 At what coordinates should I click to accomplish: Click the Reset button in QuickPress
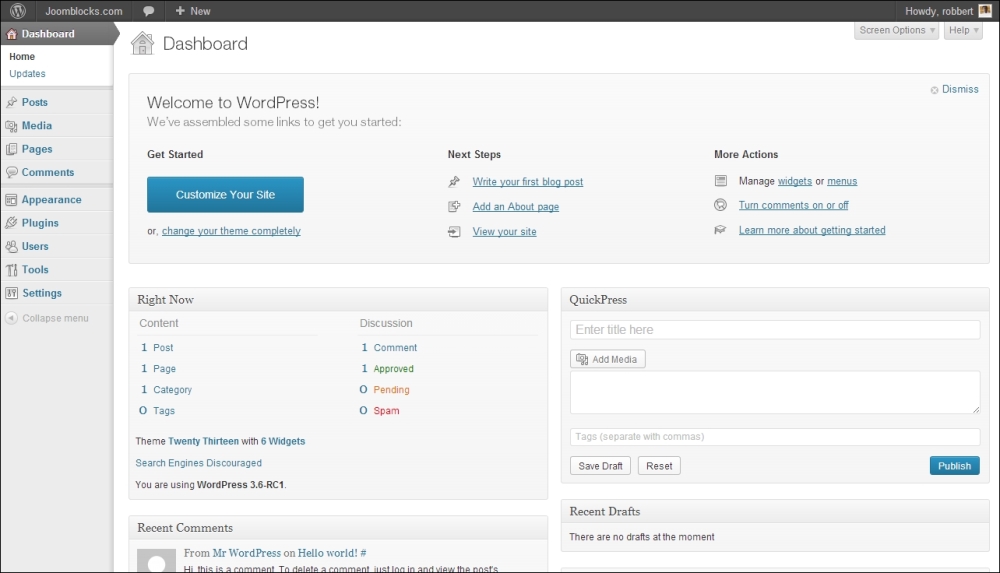click(x=659, y=466)
